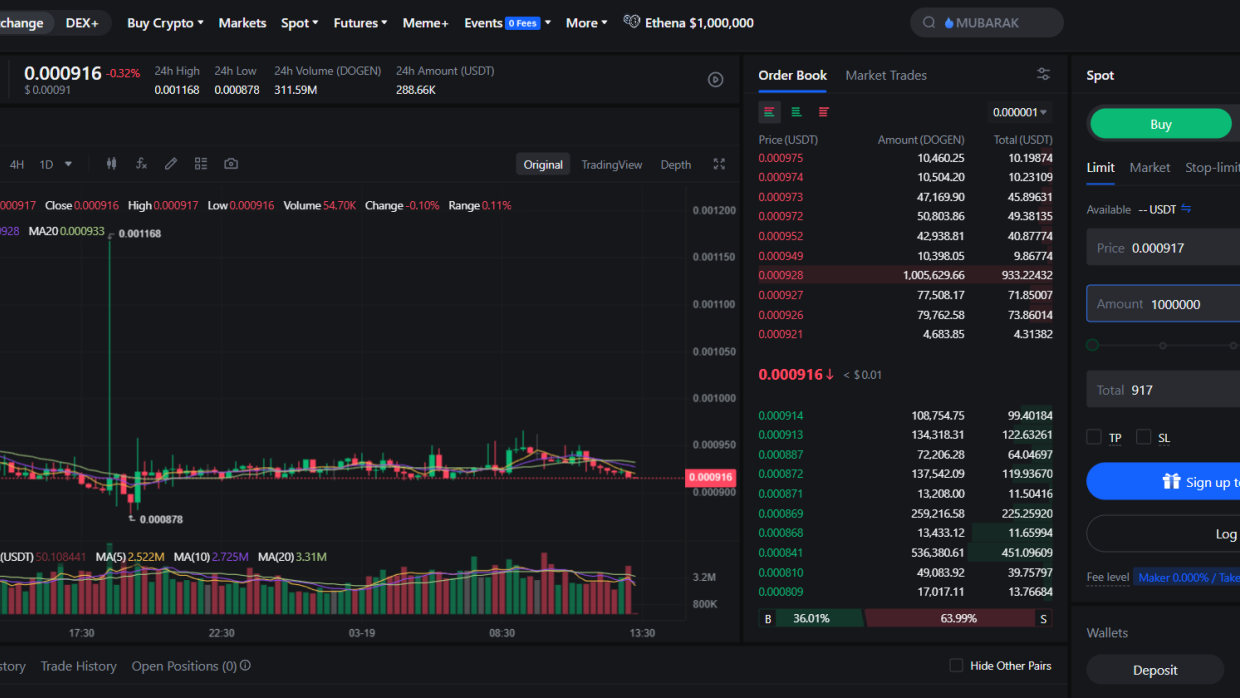Click ask price 0.000928 in order book
The width and height of the screenshot is (1240, 698).
point(780,275)
